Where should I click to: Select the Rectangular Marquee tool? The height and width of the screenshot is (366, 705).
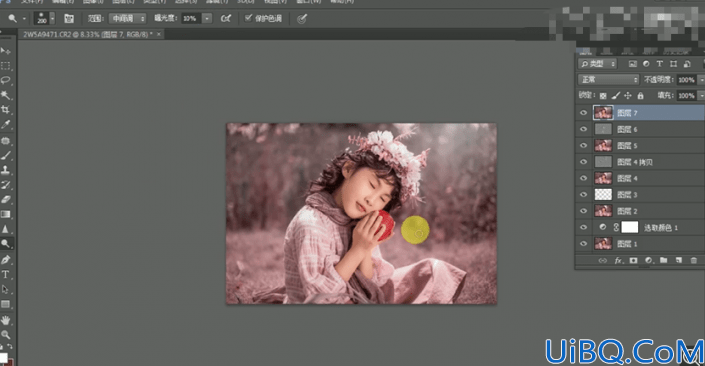click(5, 66)
